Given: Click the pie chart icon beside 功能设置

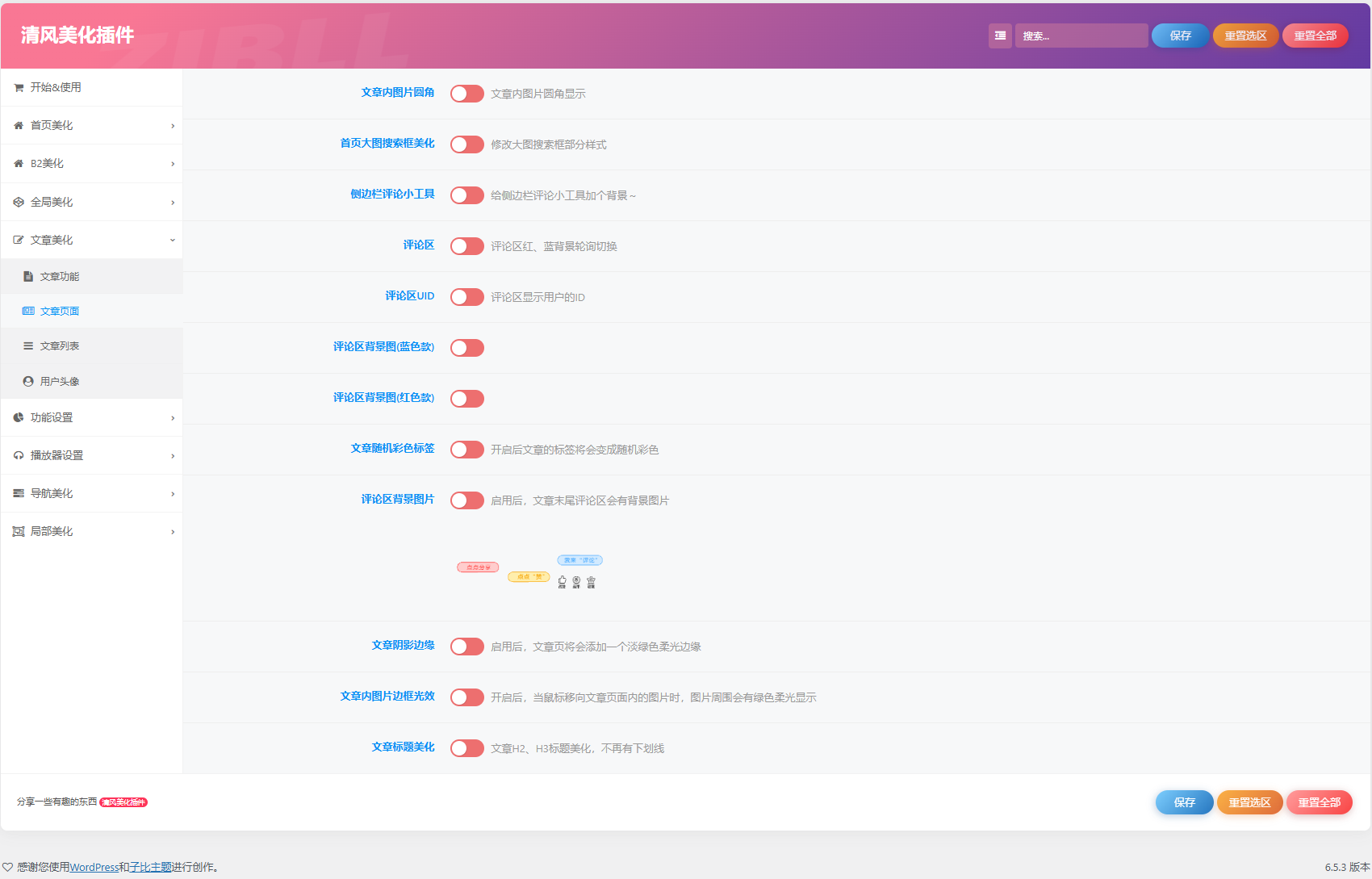Looking at the screenshot, I should tap(19, 418).
